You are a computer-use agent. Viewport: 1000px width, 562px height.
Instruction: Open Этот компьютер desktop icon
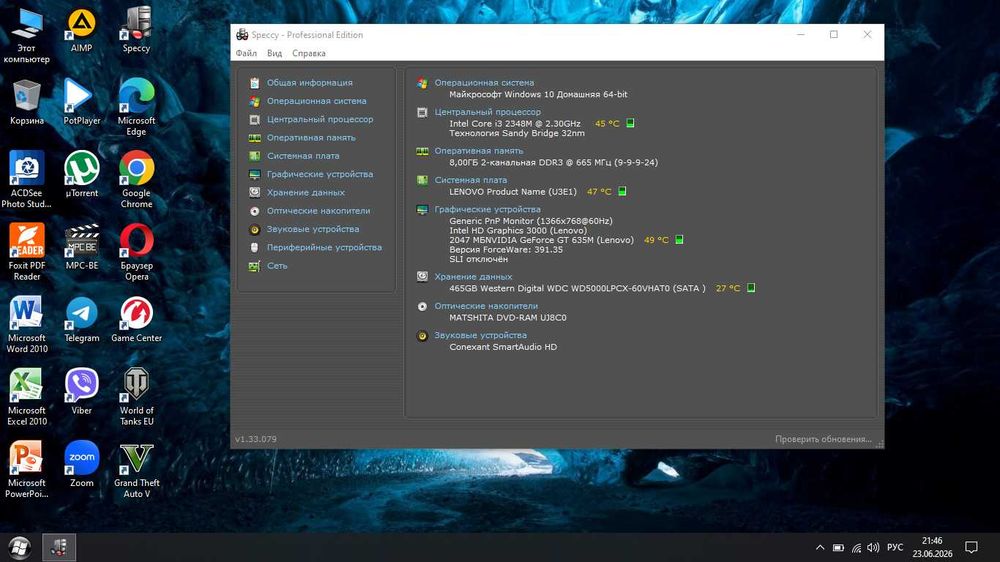pos(26,36)
